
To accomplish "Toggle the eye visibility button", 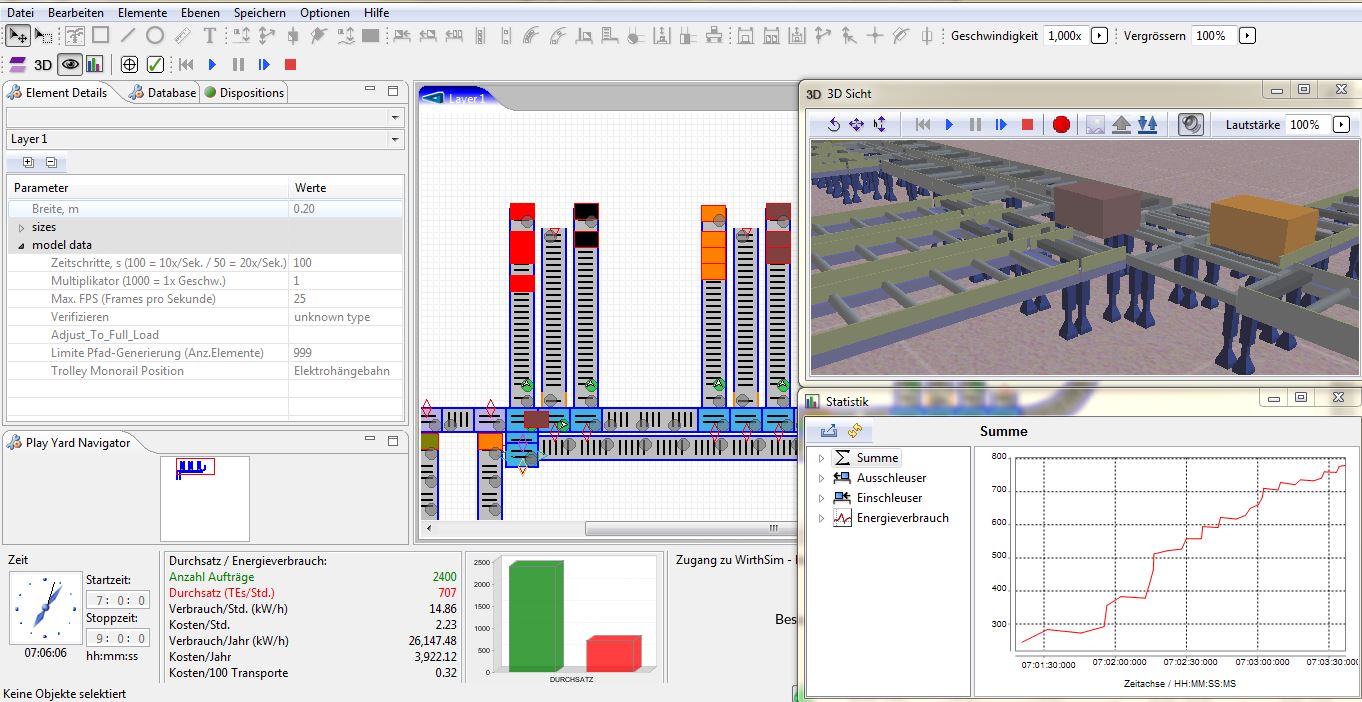I will pyautogui.click(x=69, y=65).
